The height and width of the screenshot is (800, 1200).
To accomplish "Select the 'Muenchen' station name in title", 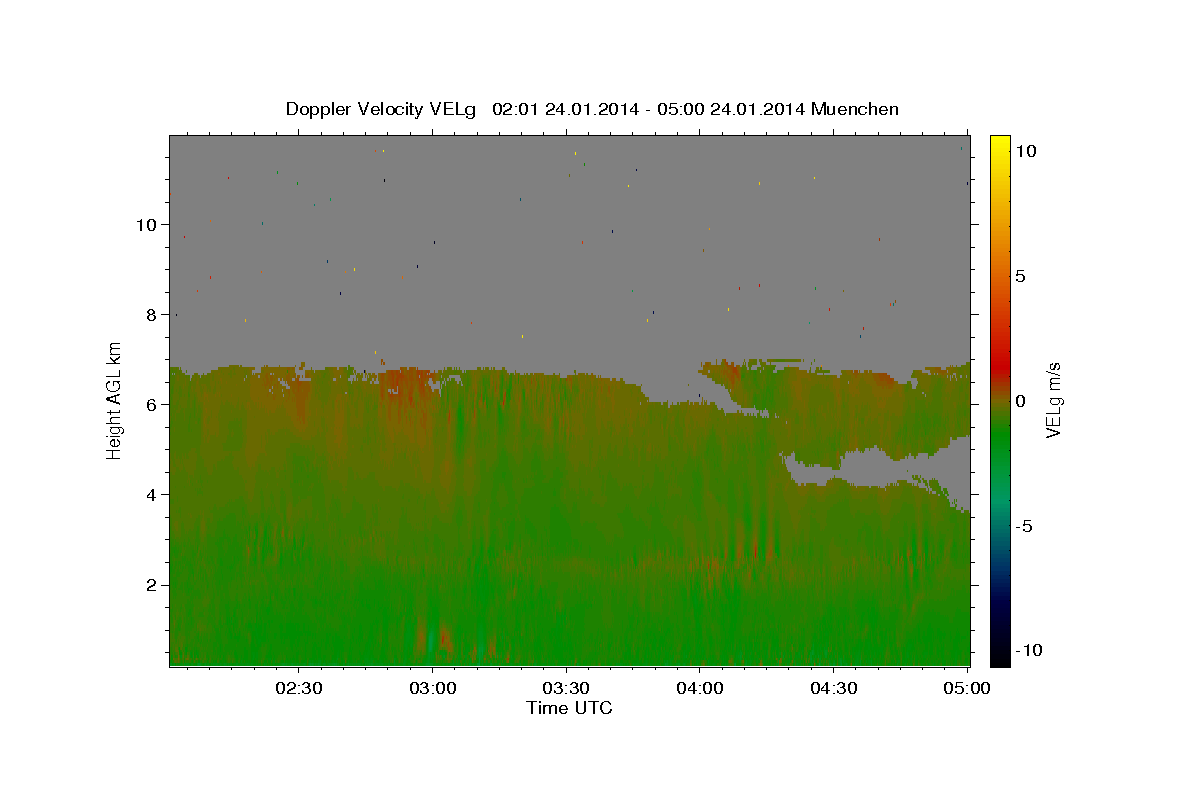I will coord(856,109).
